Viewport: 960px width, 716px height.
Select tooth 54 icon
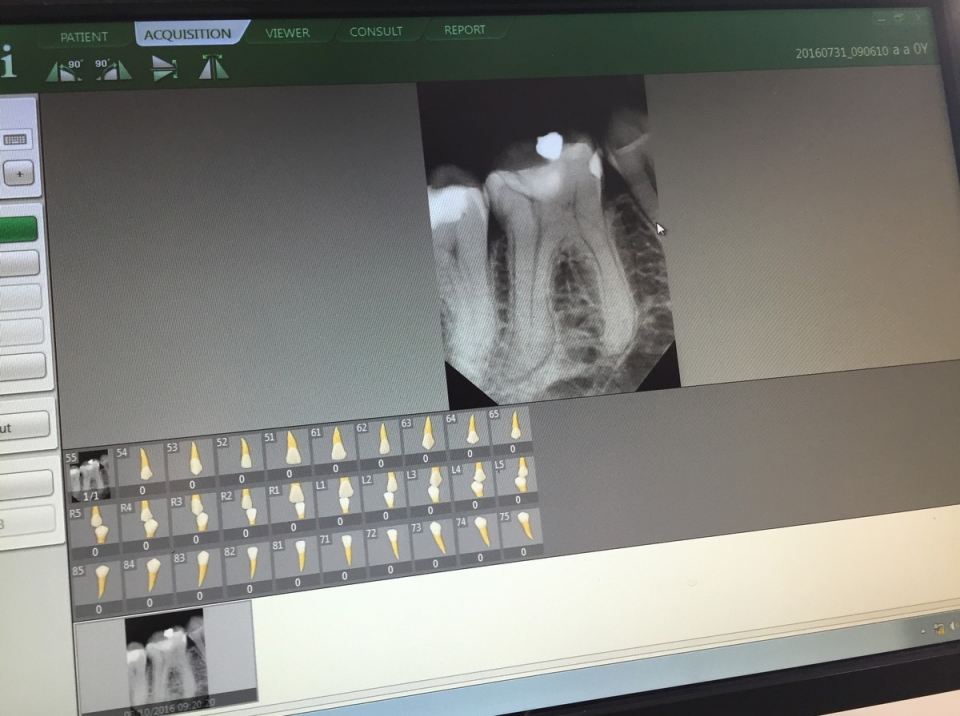pos(141,470)
